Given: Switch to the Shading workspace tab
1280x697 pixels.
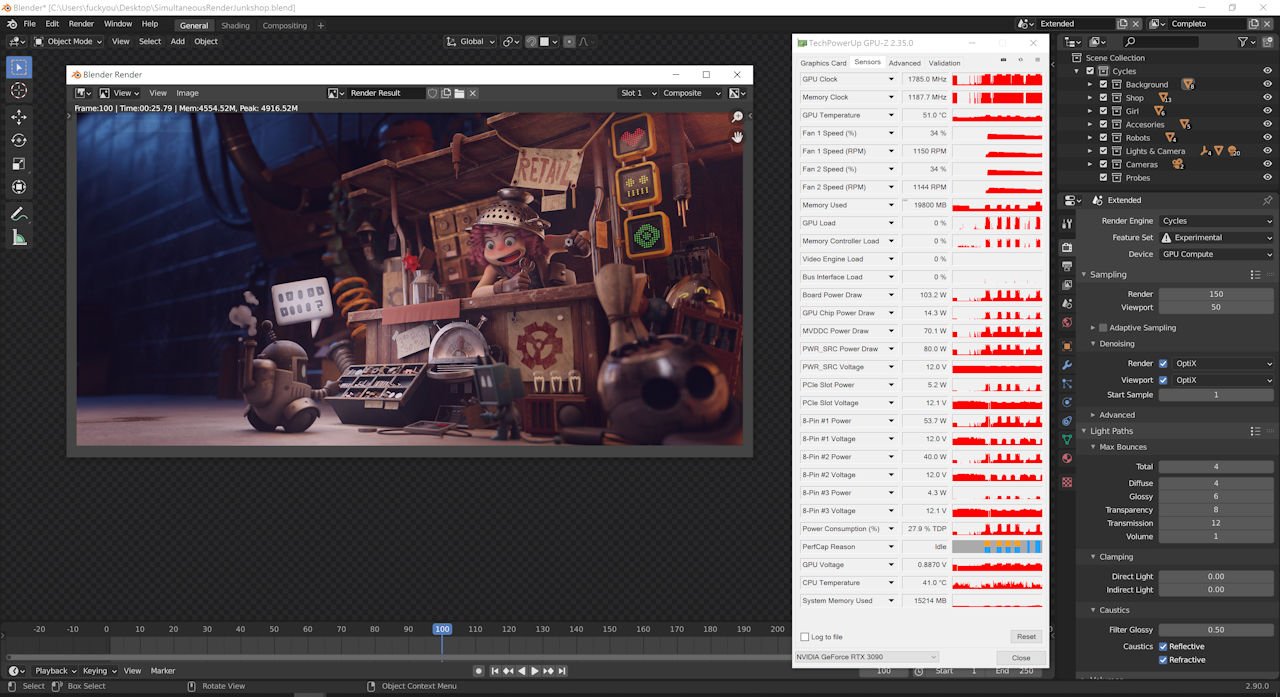Looking at the screenshot, I should pos(236,26).
